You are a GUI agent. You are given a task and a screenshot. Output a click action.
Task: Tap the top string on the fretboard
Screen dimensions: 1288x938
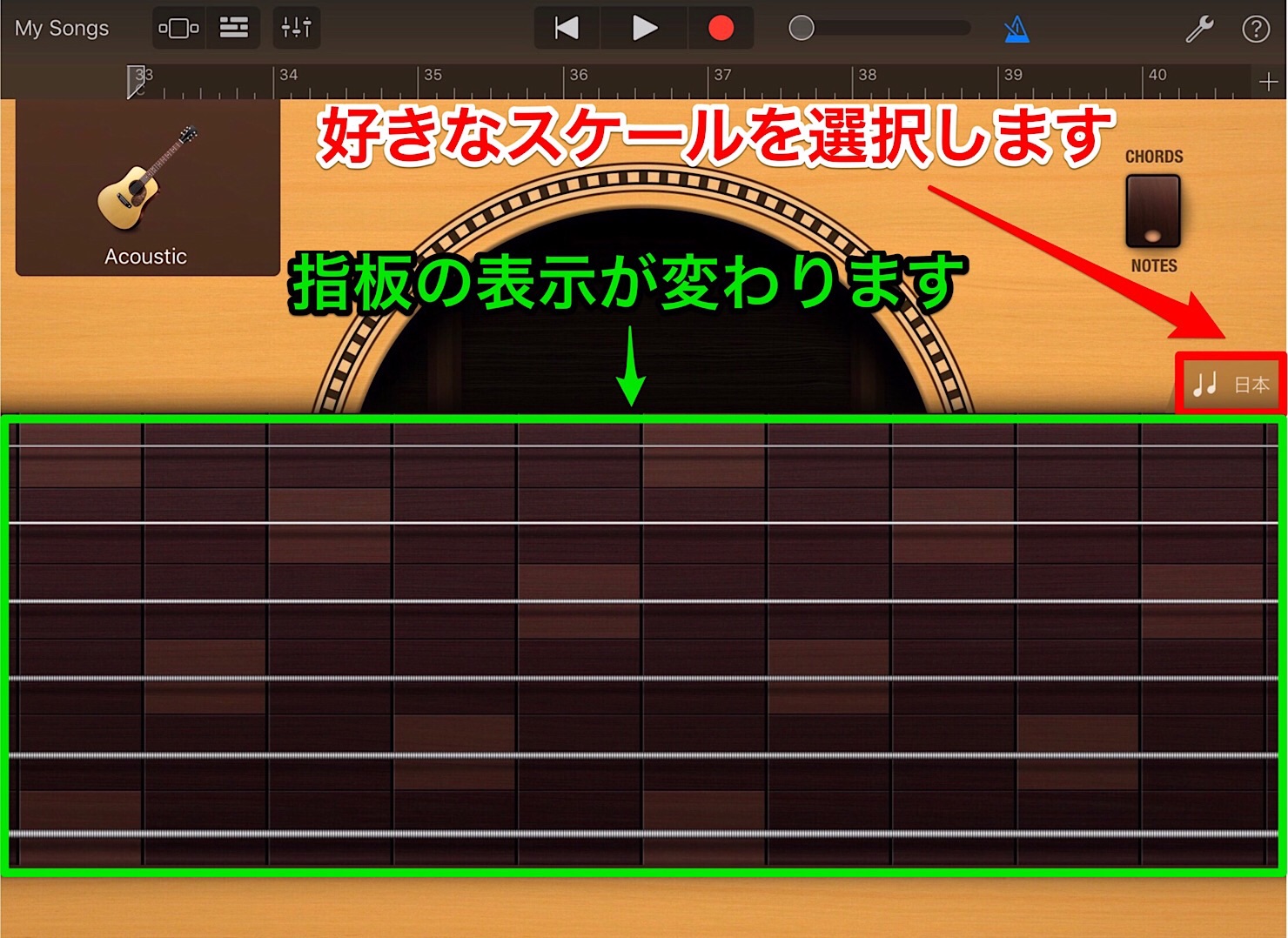642,446
